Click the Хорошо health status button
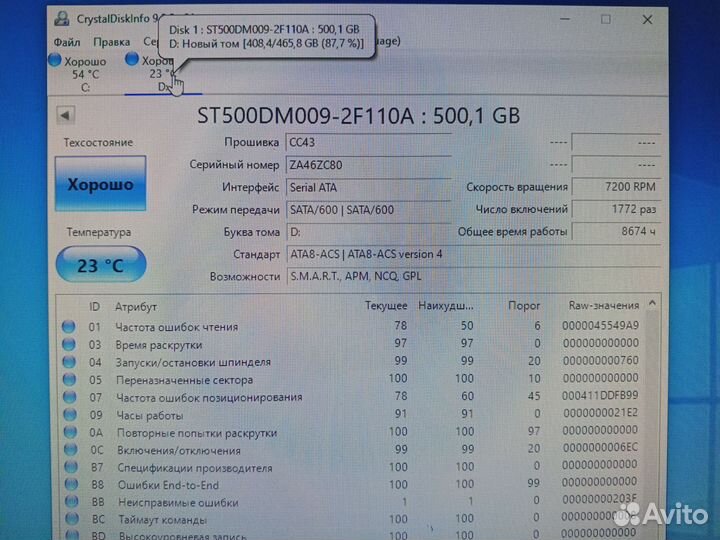The width and height of the screenshot is (720, 540). point(100,185)
